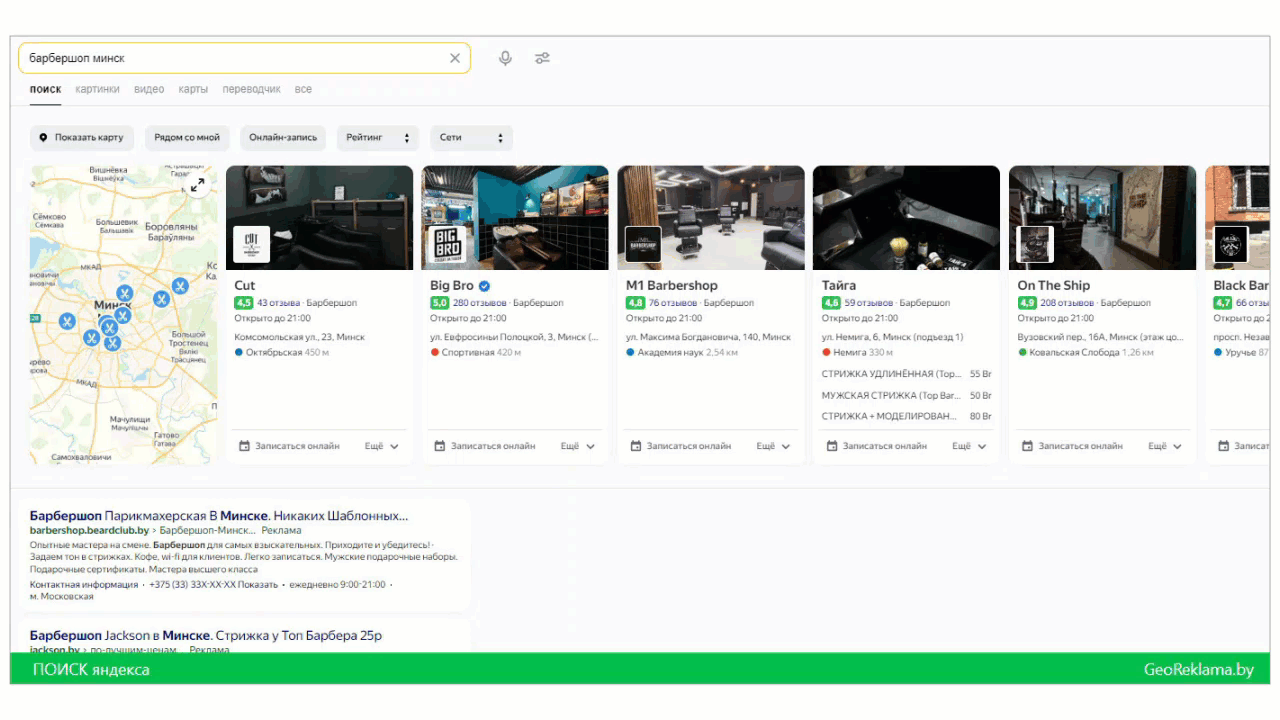Open the Сети filter dropdown
Screen dimensions: 1280x720
tap(472, 138)
